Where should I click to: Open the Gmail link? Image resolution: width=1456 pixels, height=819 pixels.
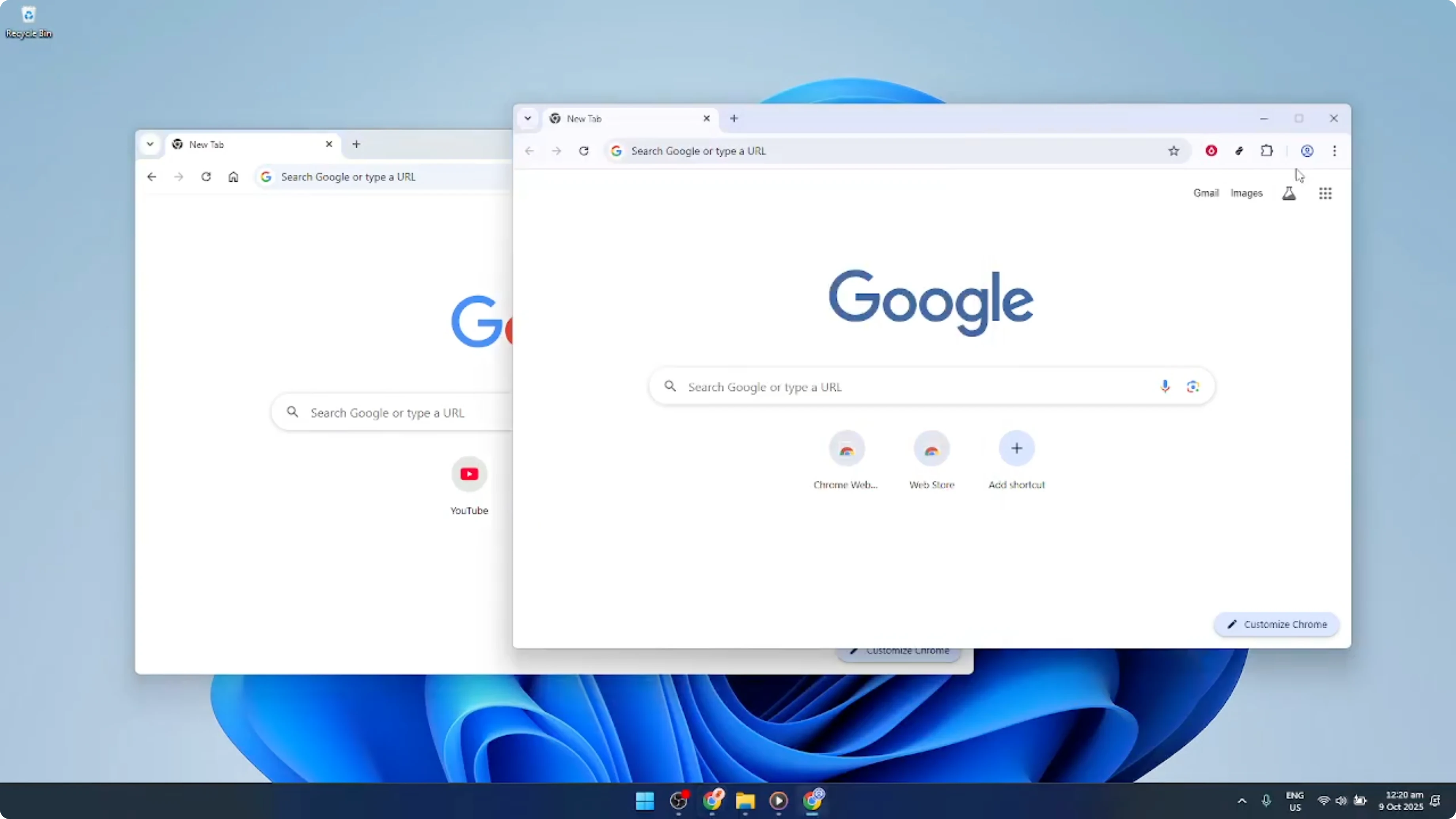coord(1206,193)
